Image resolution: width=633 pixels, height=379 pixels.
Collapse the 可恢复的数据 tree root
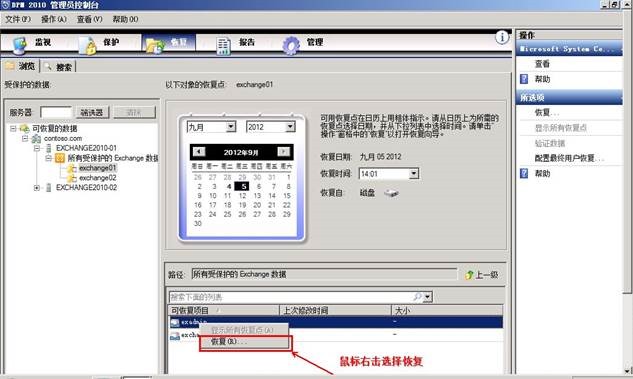point(13,128)
